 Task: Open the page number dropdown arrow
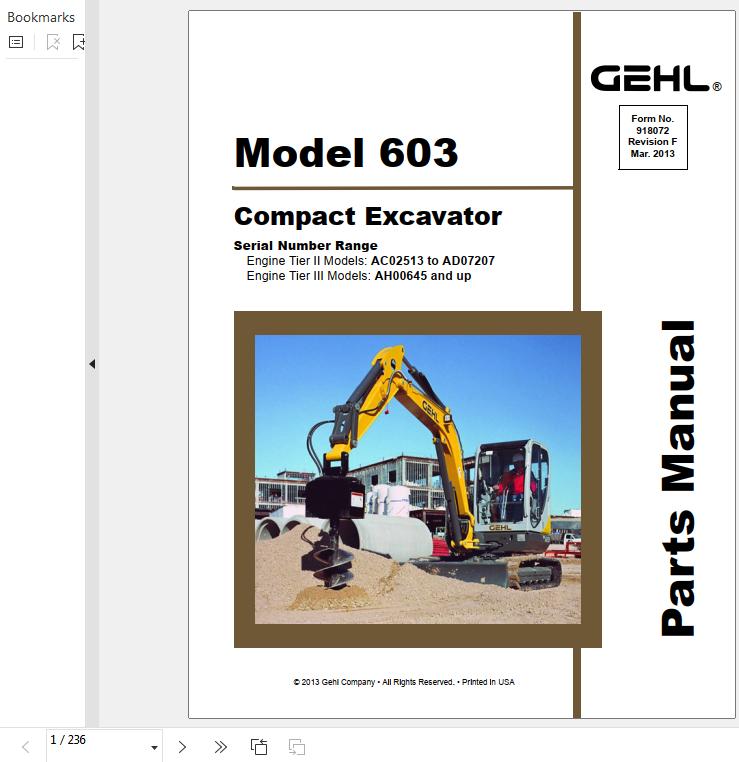pyautogui.click(x=154, y=747)
